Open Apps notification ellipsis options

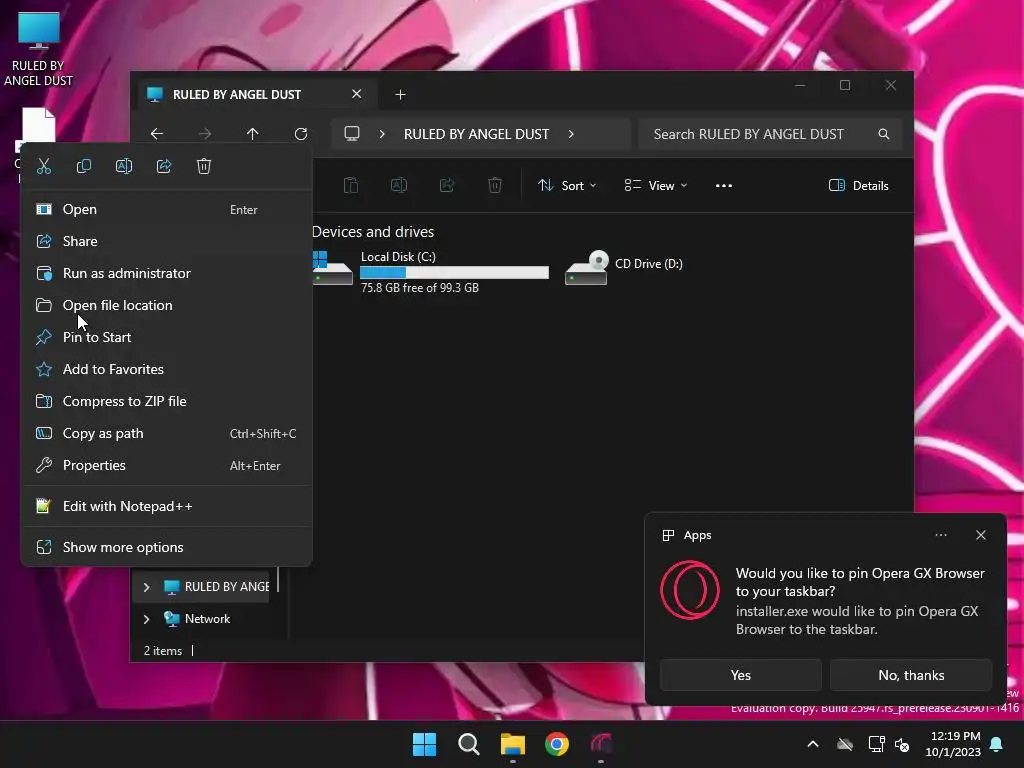[x=941, y=535]
